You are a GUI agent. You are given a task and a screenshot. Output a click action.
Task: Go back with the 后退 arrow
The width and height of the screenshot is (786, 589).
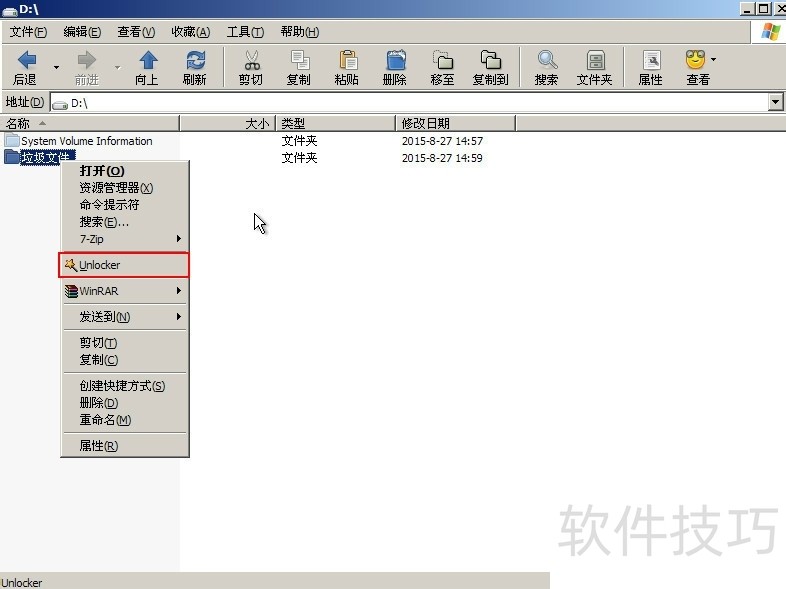[26, 68]
